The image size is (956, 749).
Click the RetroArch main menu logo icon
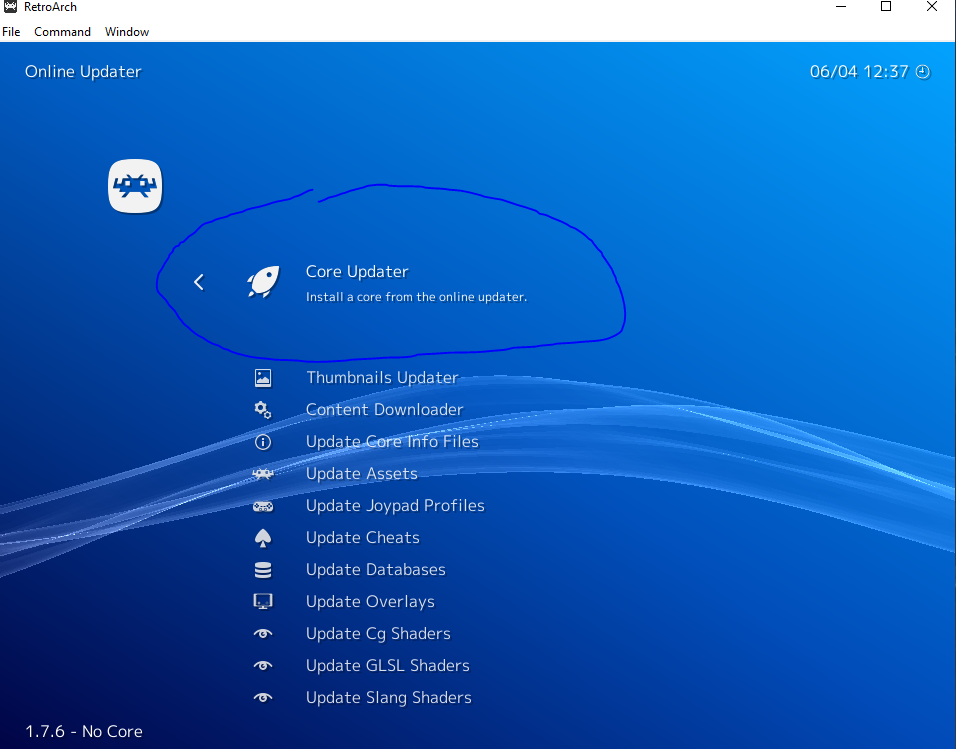pyautogui.click(x=135, y=186)
